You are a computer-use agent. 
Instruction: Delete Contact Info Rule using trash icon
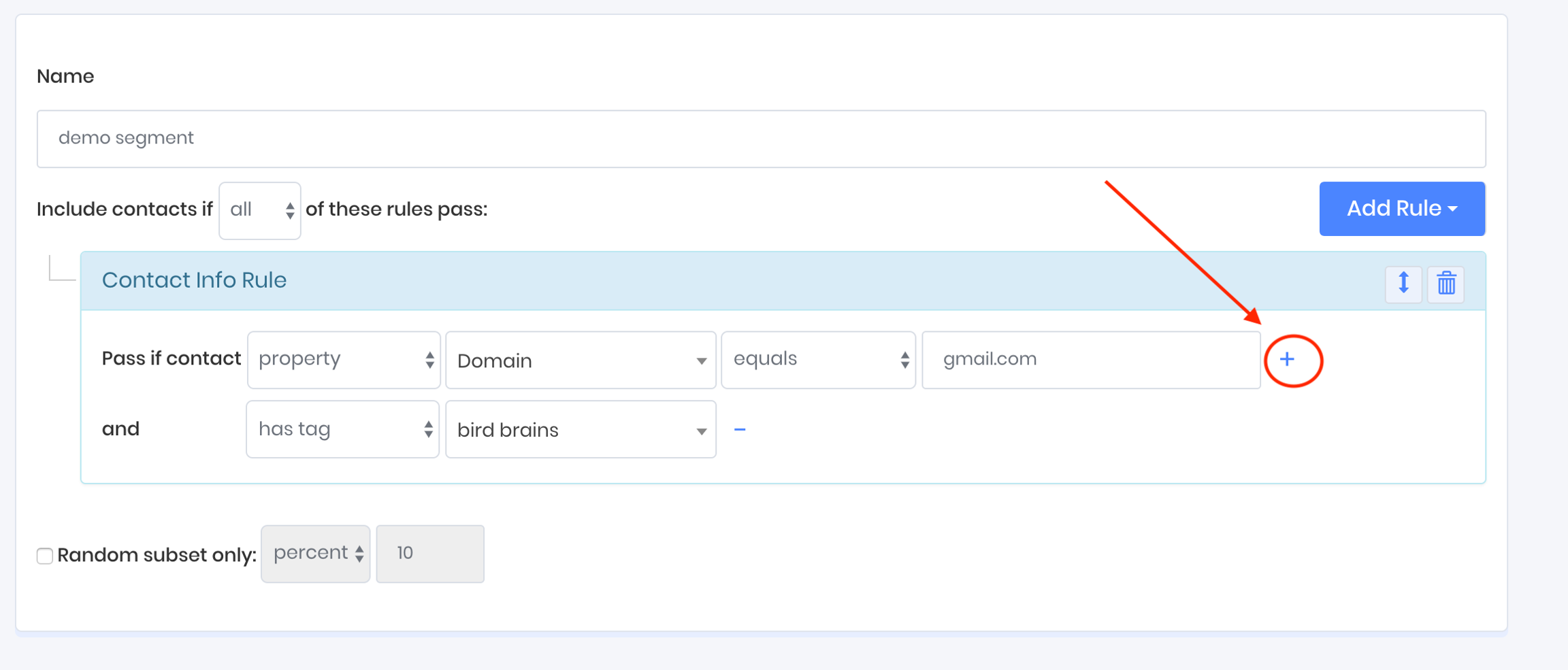1446,283
